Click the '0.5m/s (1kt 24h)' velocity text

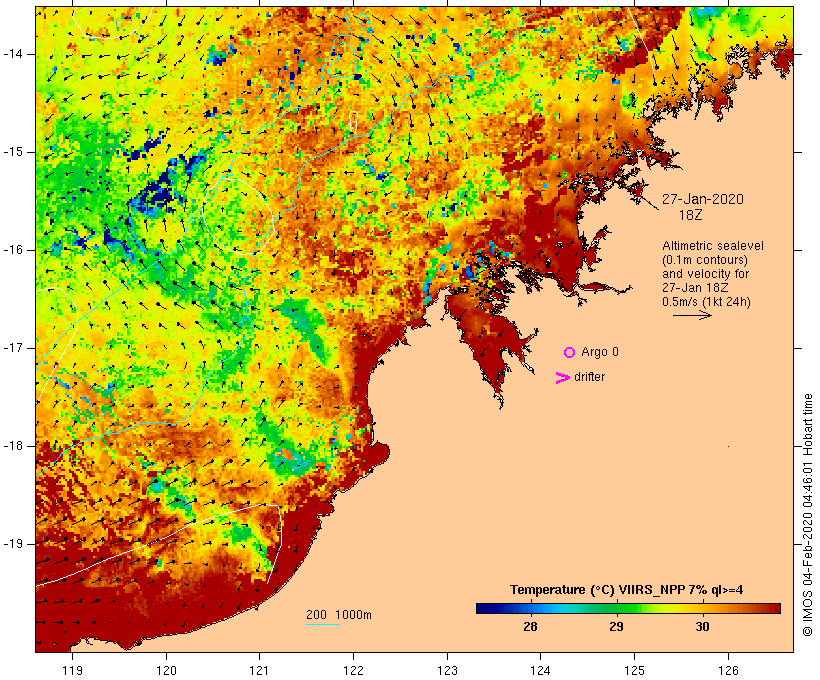click(x=706, y=302)
